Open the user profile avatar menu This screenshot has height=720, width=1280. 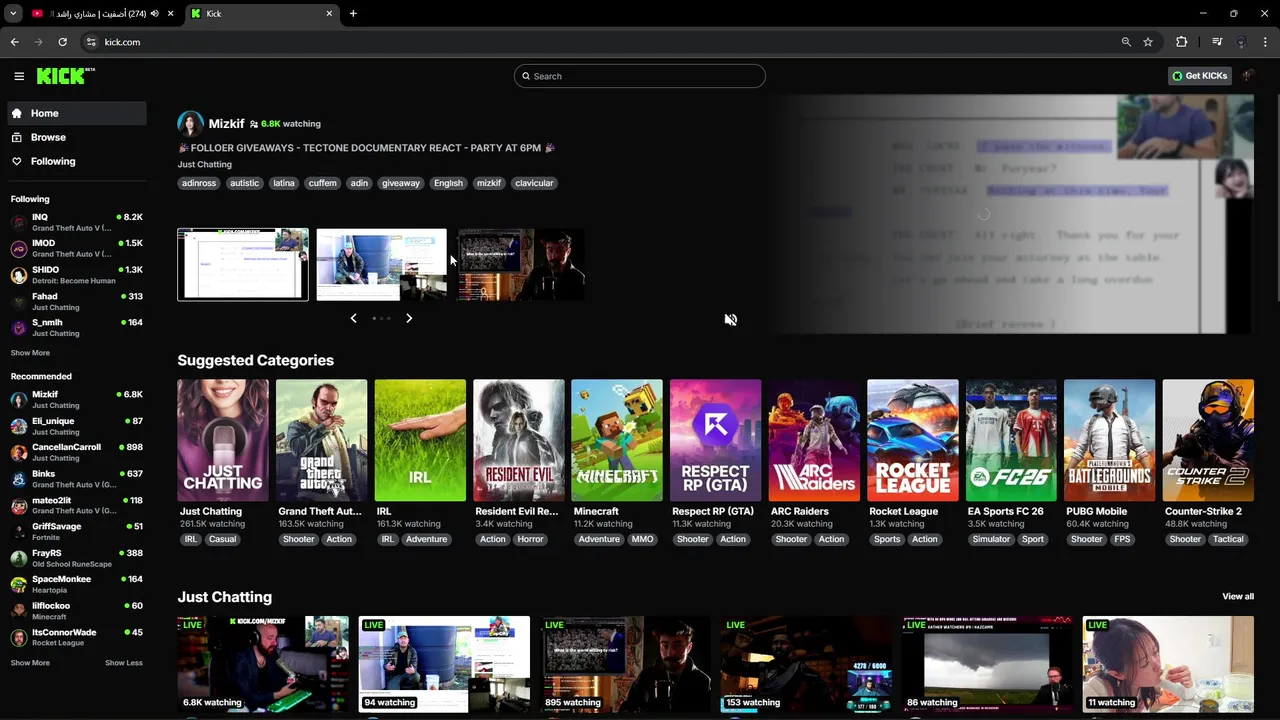click(x=1248, y=76)
